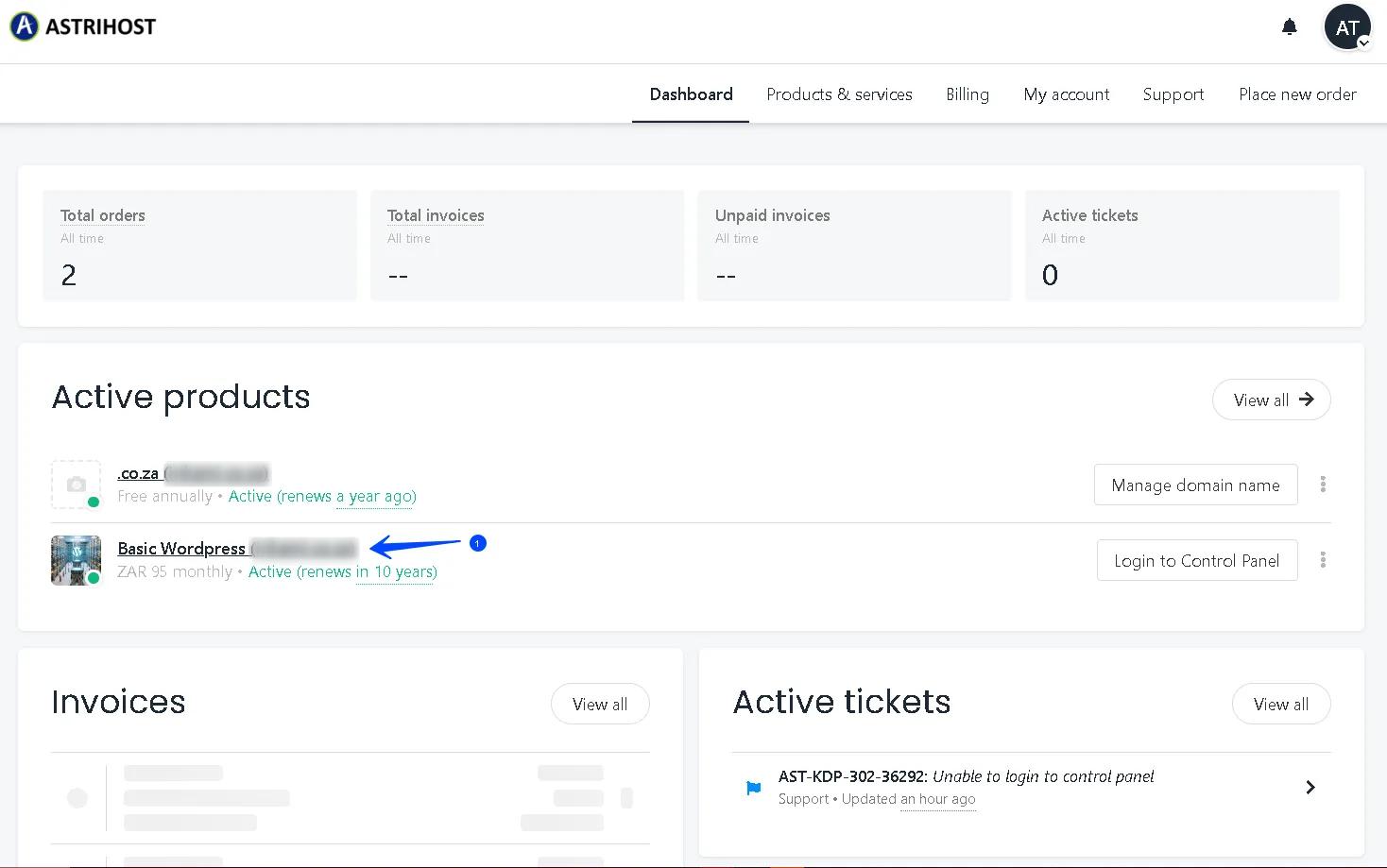Open ticket AST-KDP-302-36292 via its chevron arrow
This screenshot has height=868, width=1387.
[x=1310, y=786]
